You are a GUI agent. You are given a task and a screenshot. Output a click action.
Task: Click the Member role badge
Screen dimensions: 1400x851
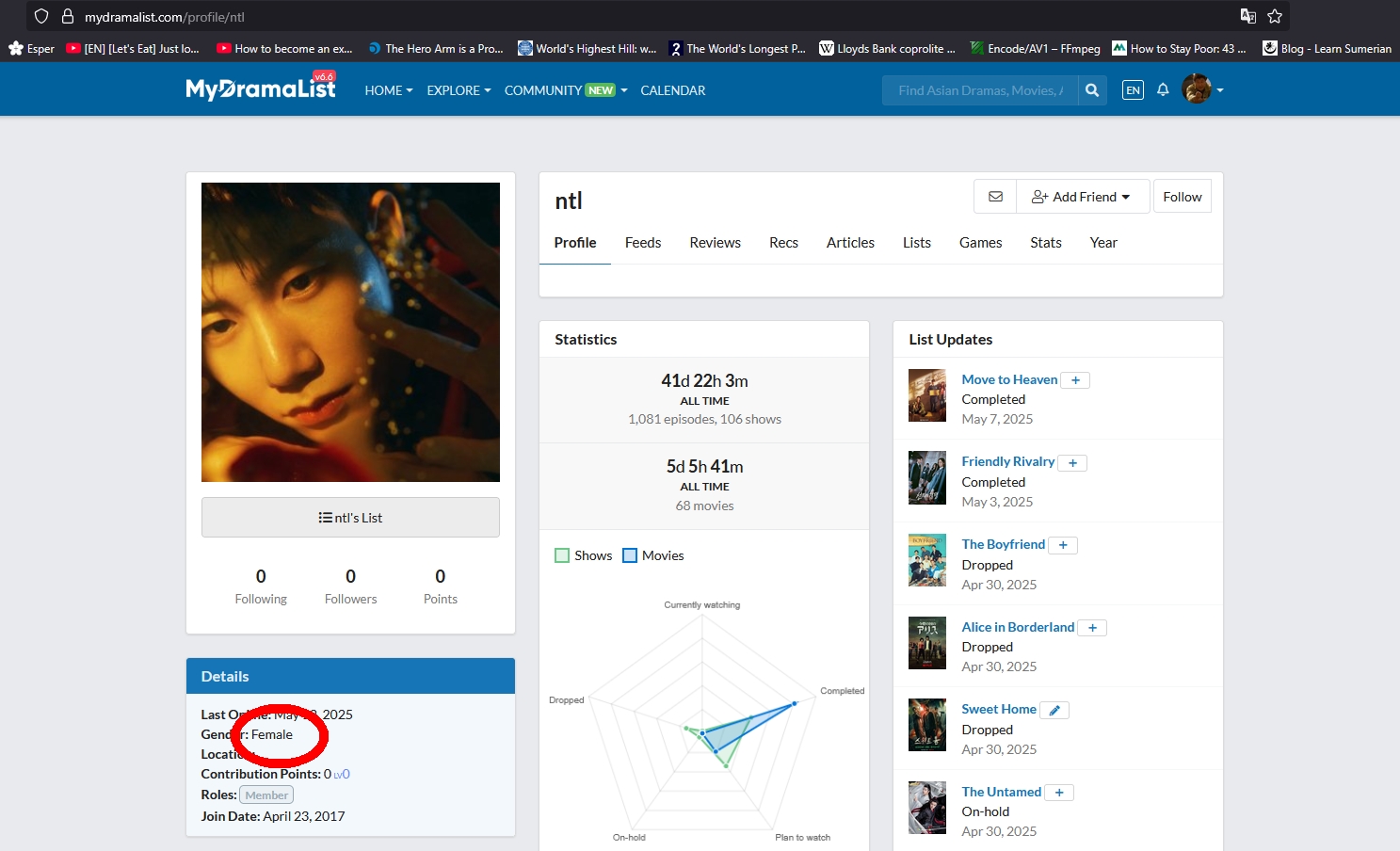(x=266, y=795)
